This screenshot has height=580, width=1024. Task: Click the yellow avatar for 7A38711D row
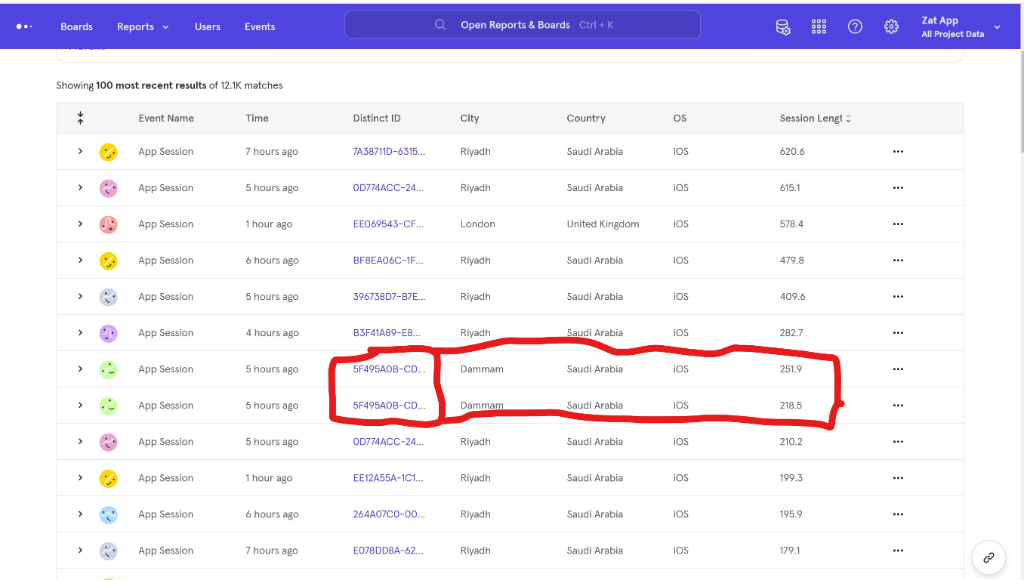[108, 152]
